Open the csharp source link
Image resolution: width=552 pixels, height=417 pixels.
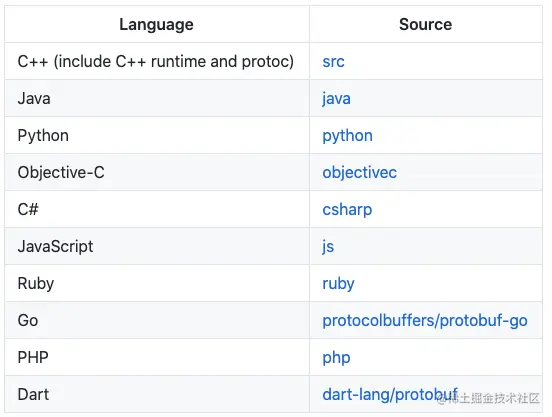(347, 210)
